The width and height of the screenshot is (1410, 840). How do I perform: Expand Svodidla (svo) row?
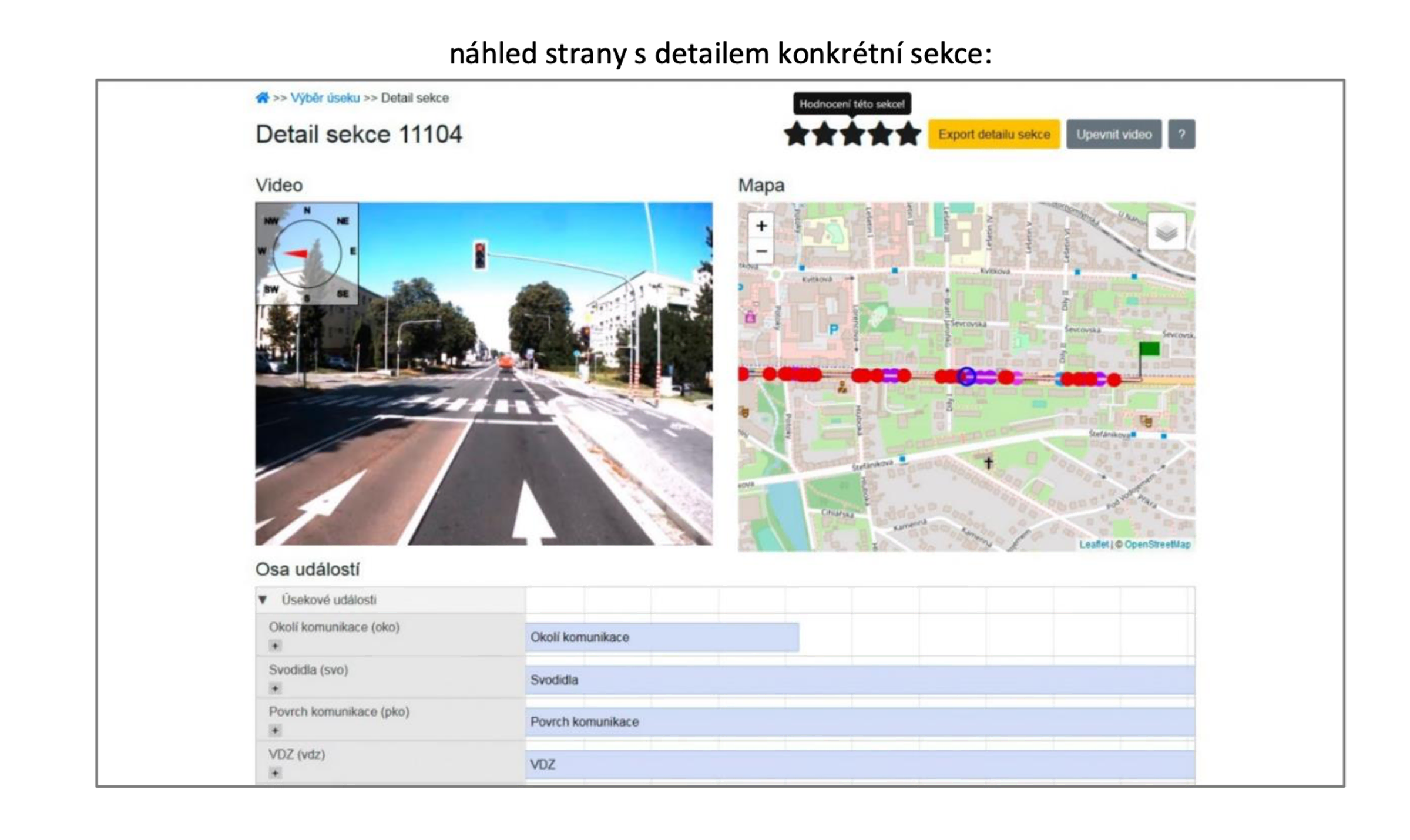click(275, 688)
